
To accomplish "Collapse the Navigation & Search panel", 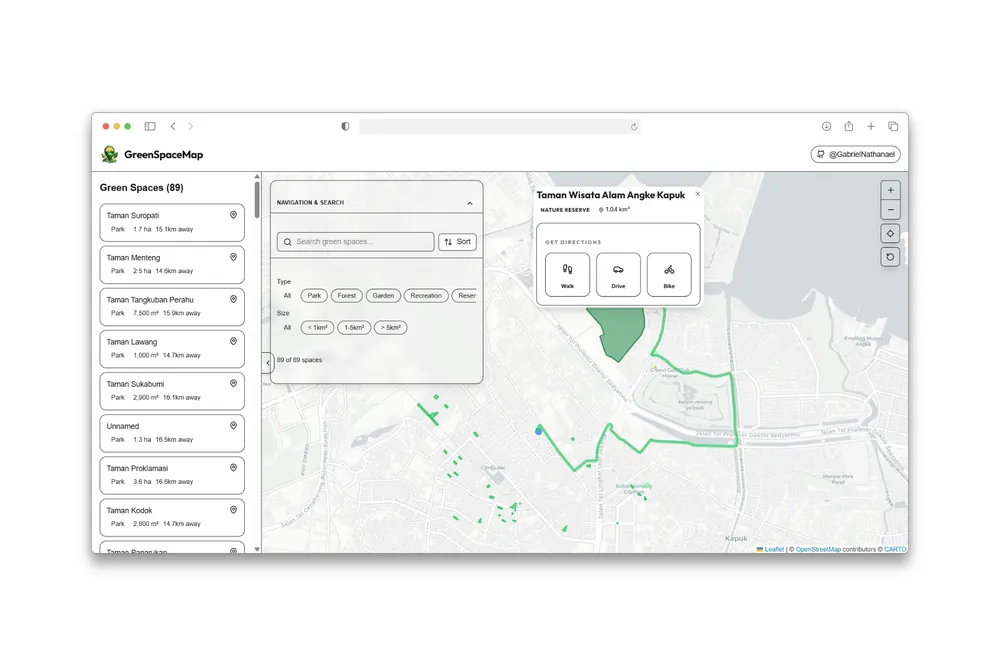I will click(x=470, y=203).
